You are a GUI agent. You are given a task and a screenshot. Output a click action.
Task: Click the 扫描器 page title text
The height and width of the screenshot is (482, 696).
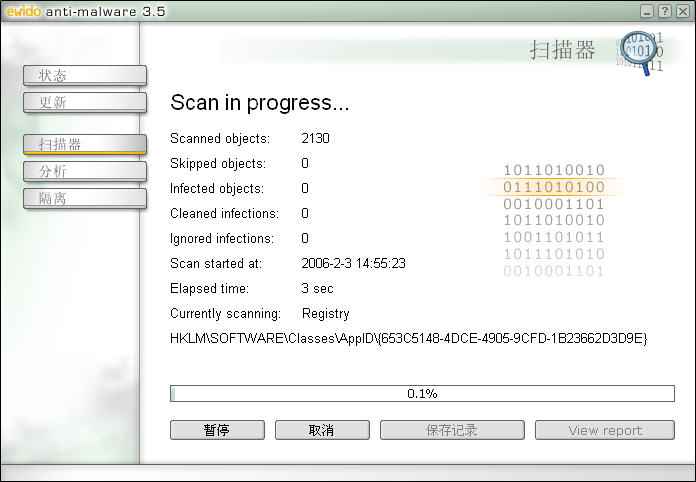(x=562, y=50)
